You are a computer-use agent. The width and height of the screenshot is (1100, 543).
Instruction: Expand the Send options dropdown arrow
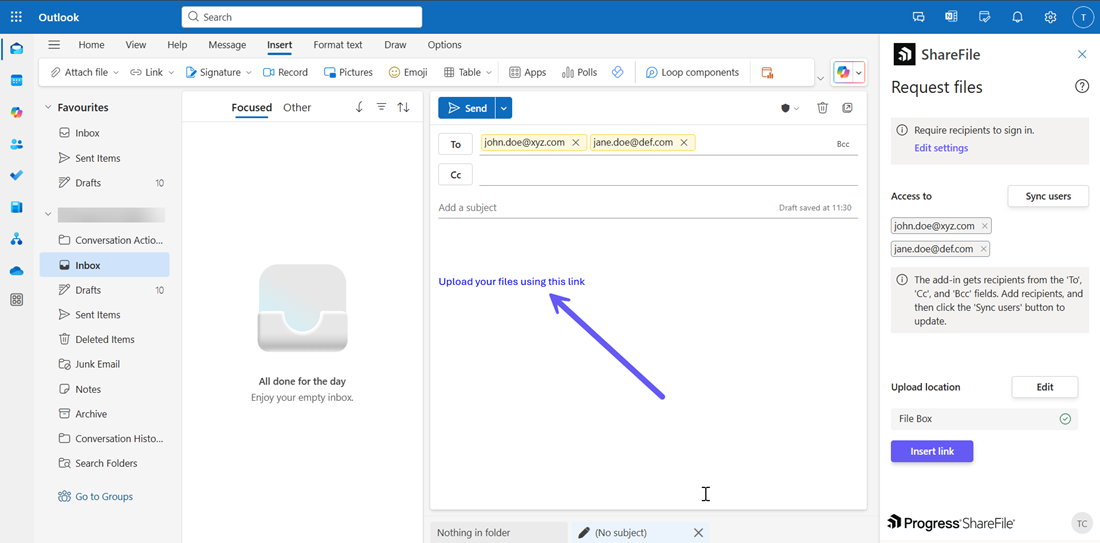coord(504,108)
